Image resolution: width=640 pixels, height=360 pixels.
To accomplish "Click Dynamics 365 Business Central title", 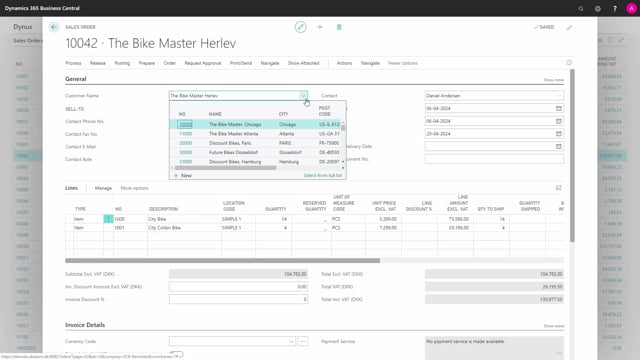I will pyautogui.click(x=42, y=8).
